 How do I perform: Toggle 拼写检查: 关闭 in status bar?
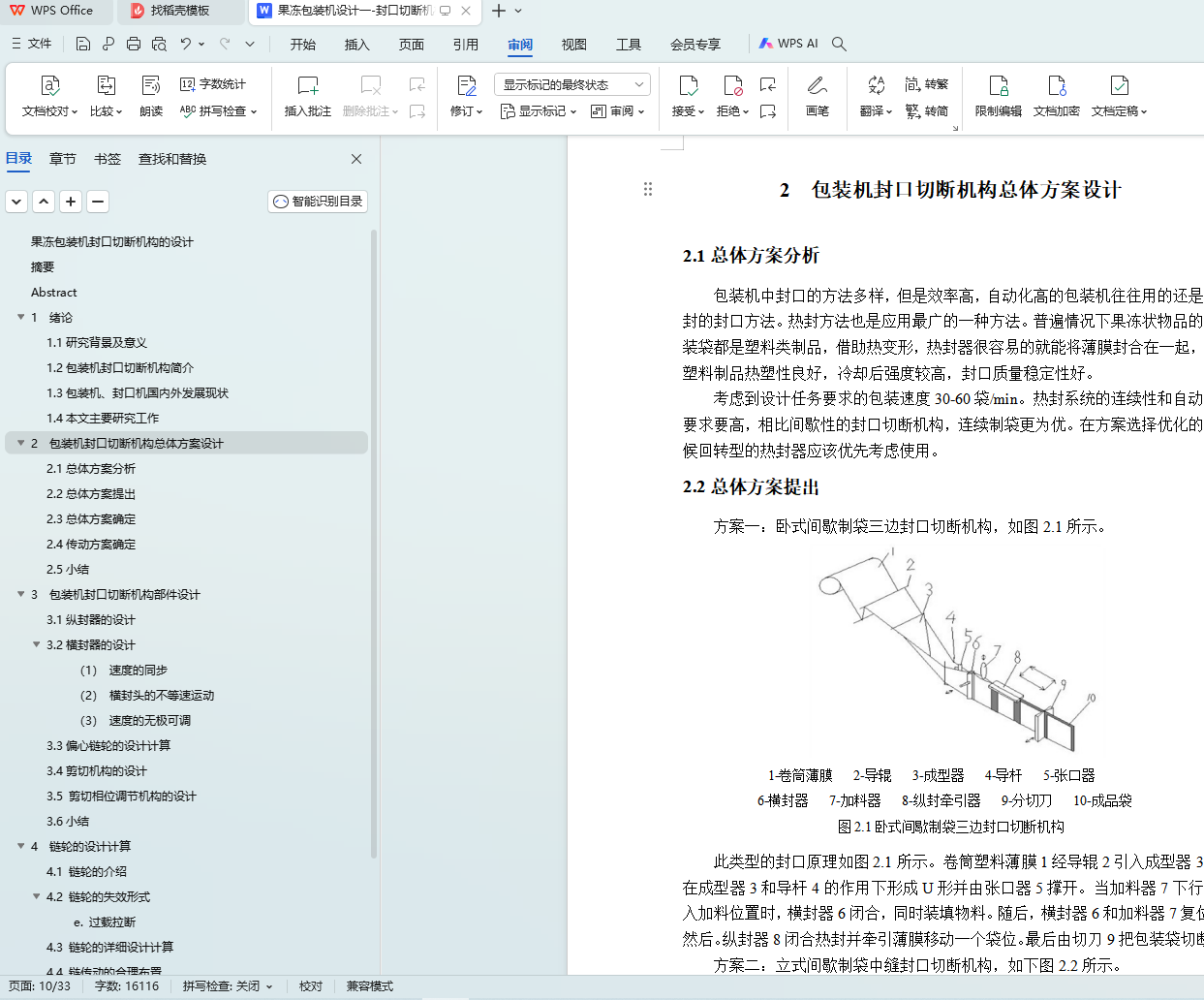228,986
